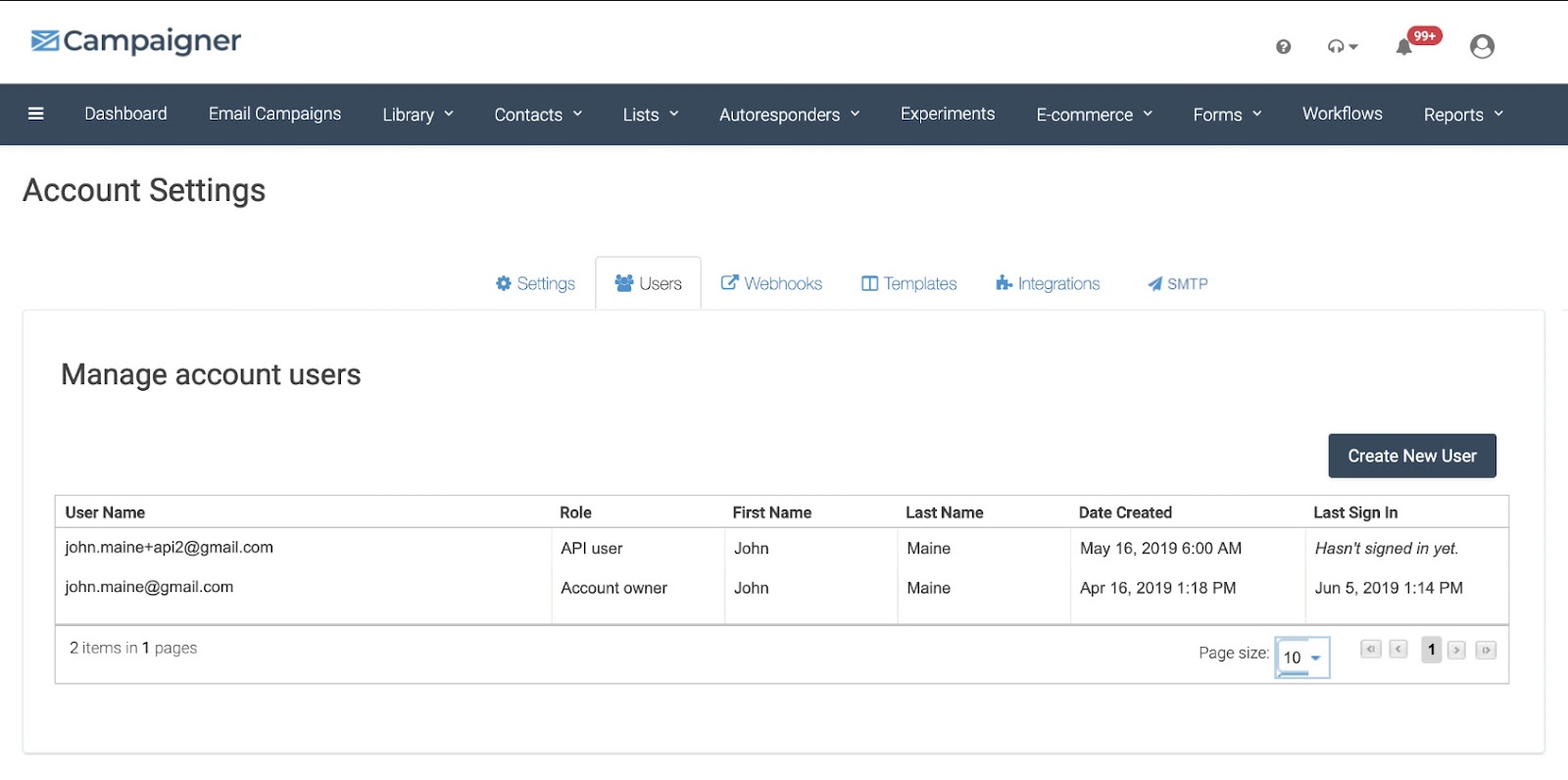Sort by User Name column header
1568x780 pixels.
click(105, 512)
